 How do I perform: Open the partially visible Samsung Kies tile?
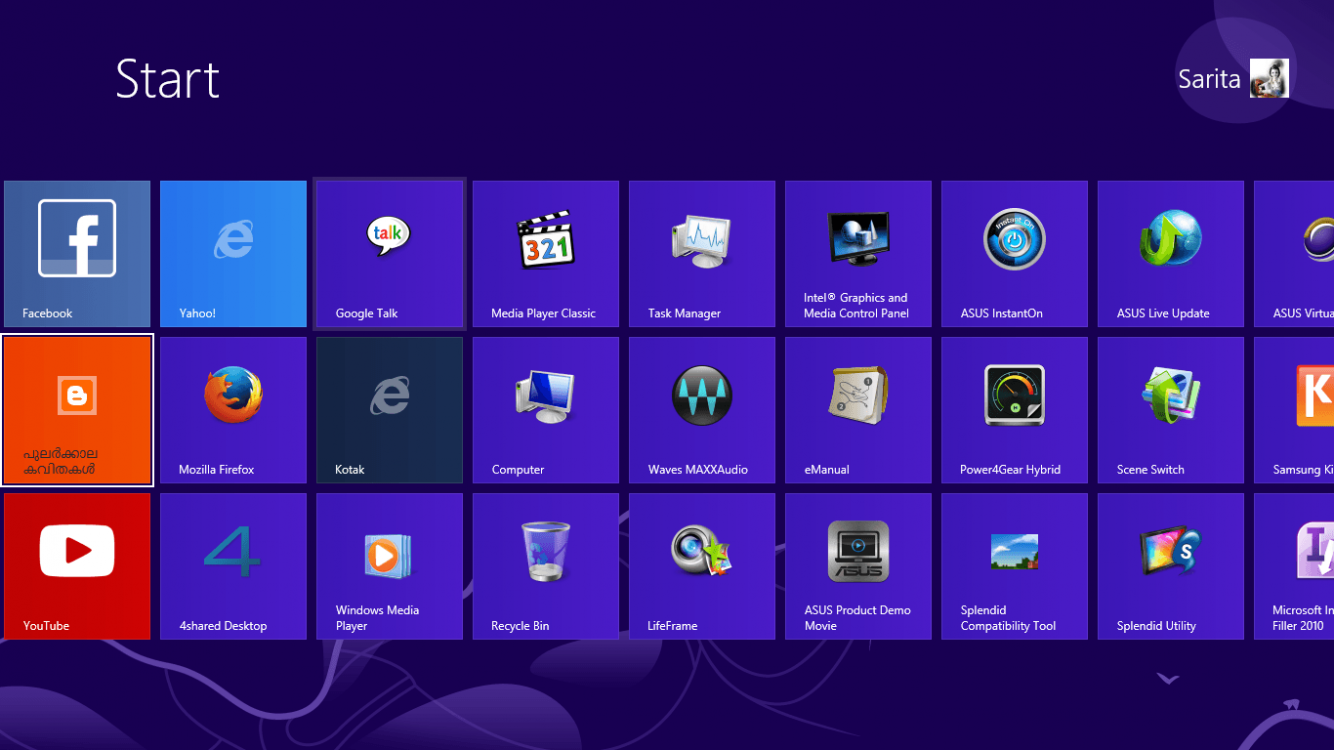click(x=1294, y=410)
